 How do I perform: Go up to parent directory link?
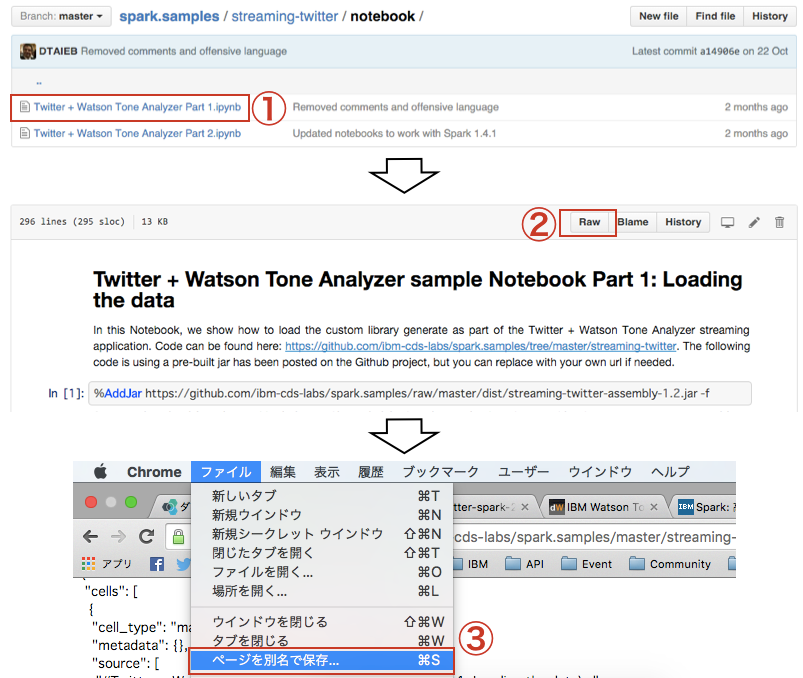39,82
